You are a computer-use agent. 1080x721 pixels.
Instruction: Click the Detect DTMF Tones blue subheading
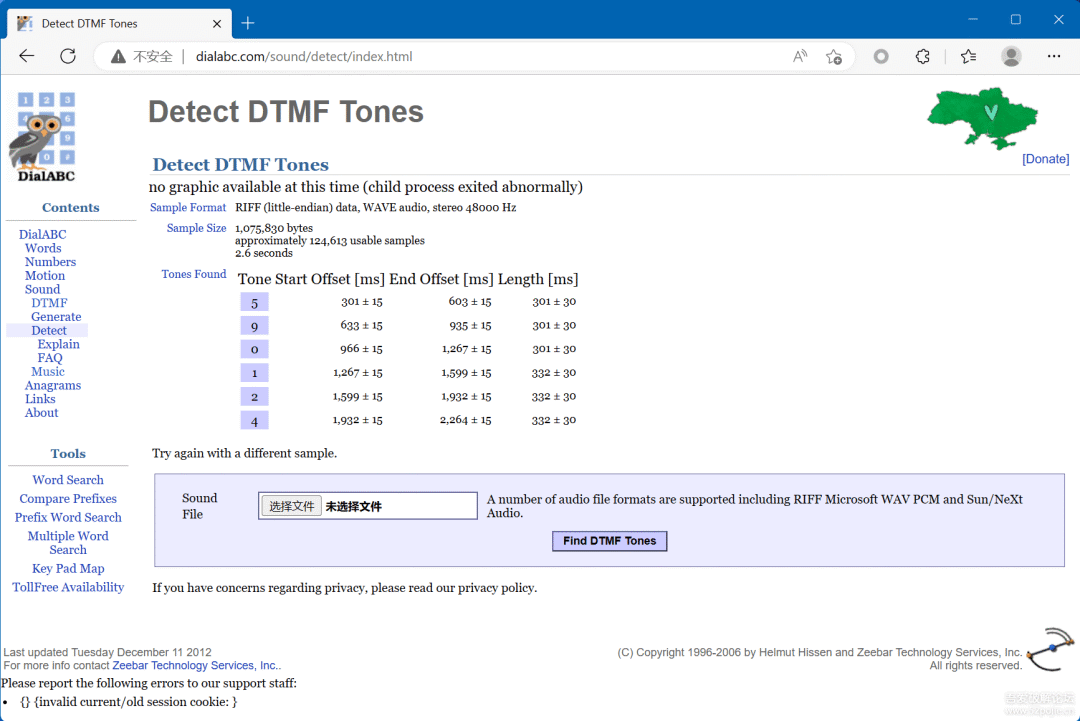coord(240,165)
